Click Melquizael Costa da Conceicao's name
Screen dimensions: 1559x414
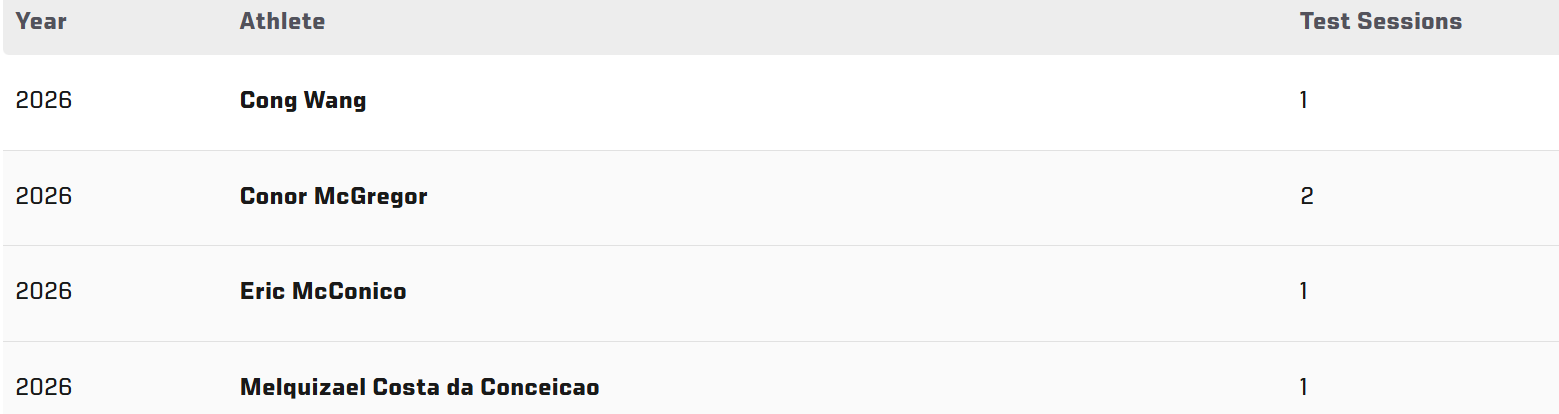pyautogui.click(x=419, y=388)
